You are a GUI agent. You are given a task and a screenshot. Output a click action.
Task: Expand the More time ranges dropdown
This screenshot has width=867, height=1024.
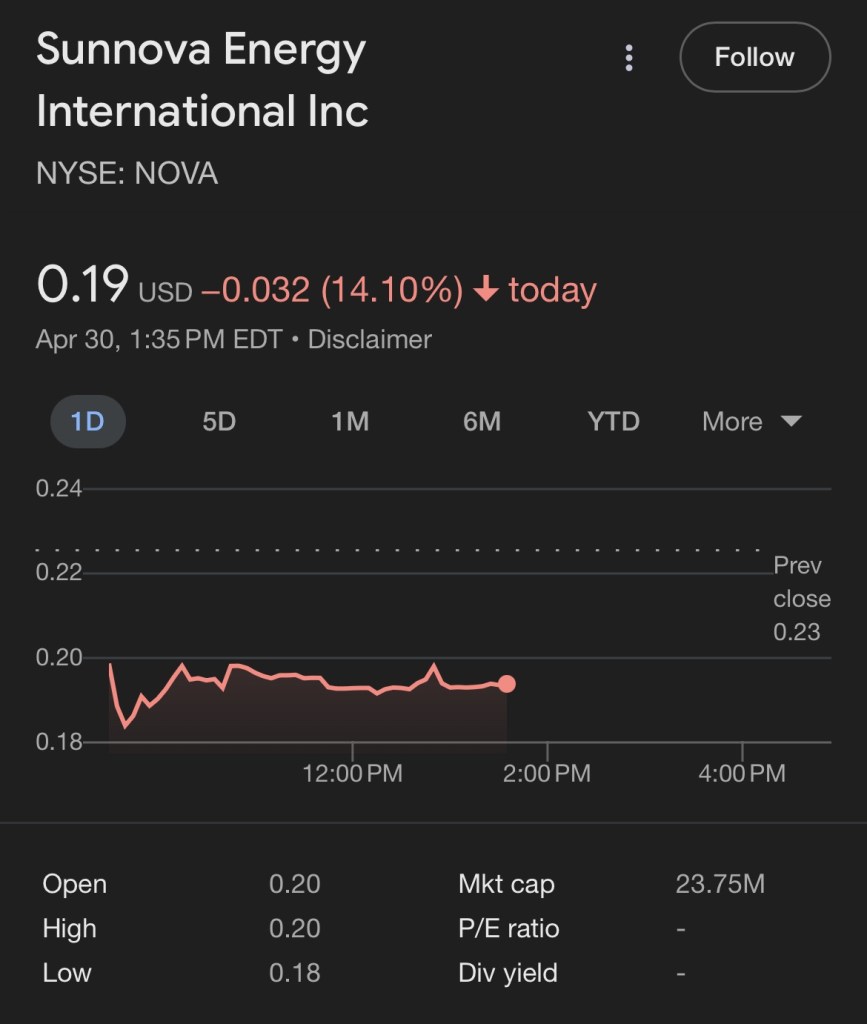[x=733, y=422]
